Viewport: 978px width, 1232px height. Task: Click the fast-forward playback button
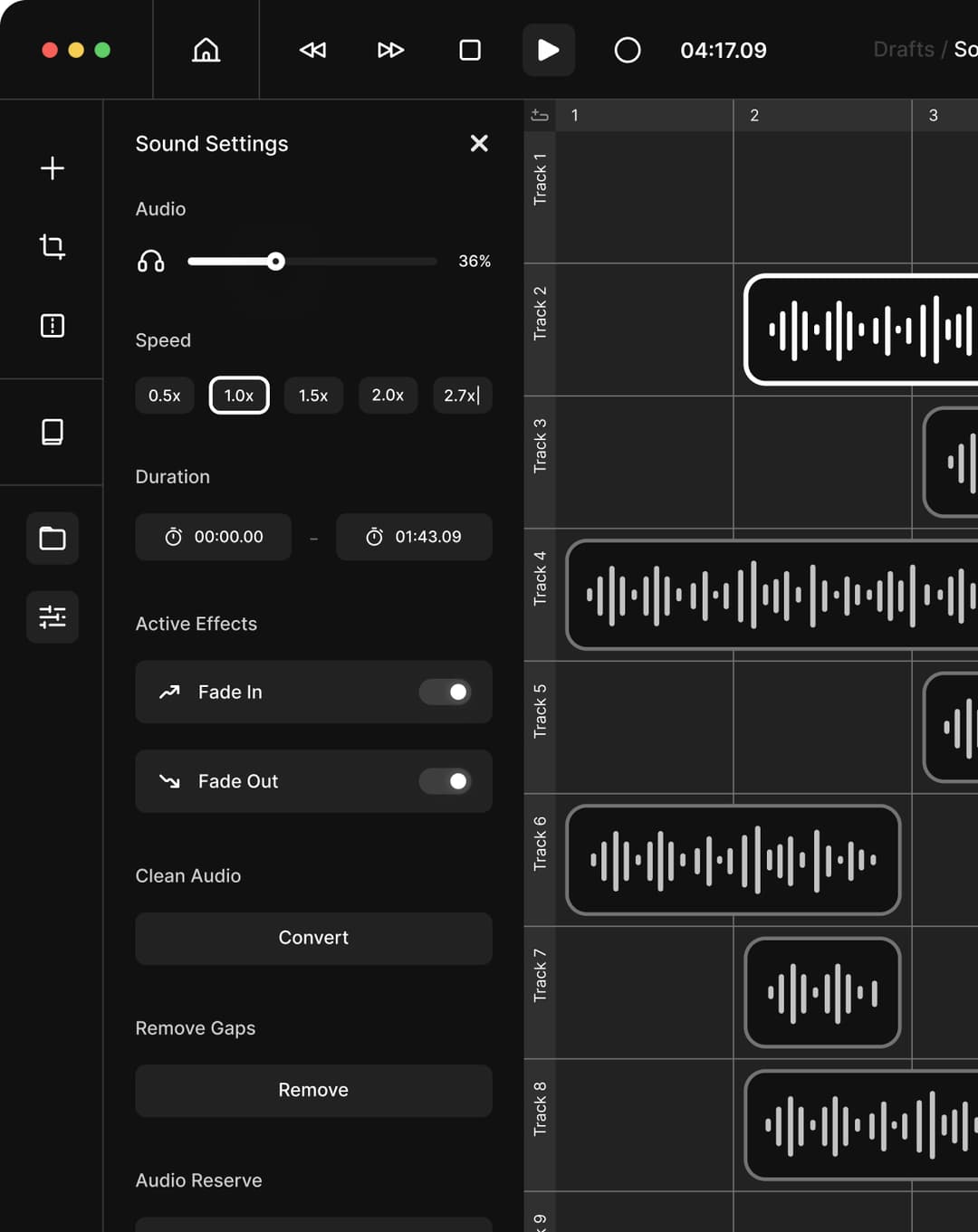click(x=390, y=50)
